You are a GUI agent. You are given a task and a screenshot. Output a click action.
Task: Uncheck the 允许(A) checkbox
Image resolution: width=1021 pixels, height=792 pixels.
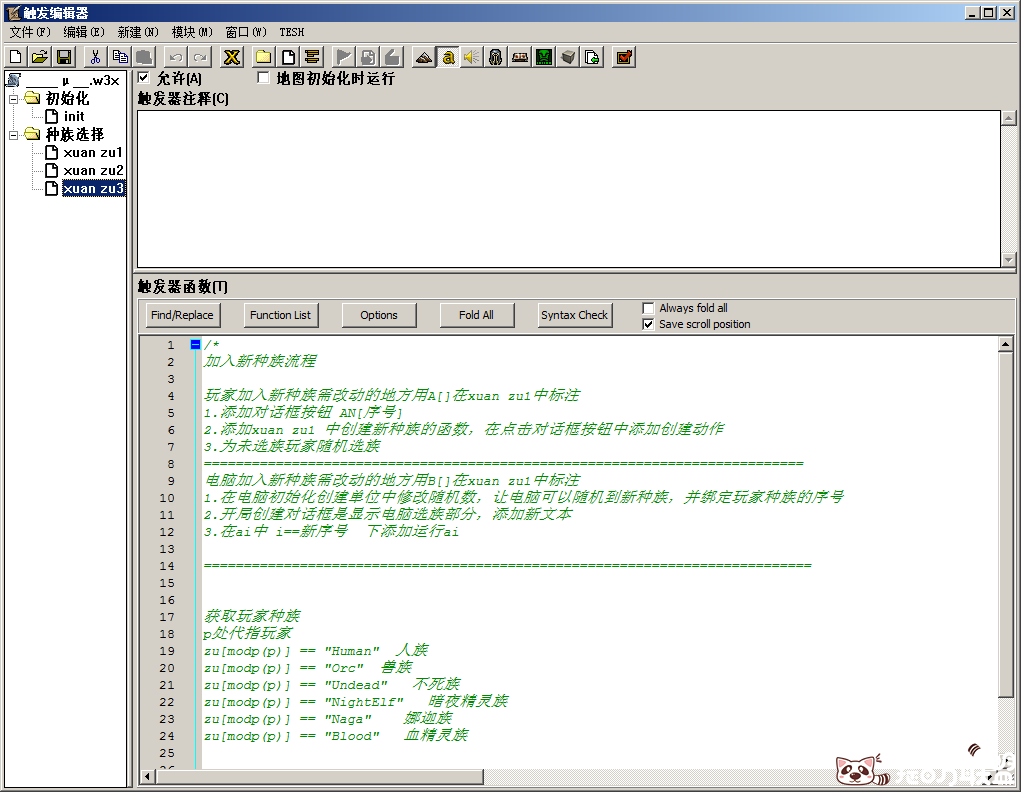click(141, 78)
